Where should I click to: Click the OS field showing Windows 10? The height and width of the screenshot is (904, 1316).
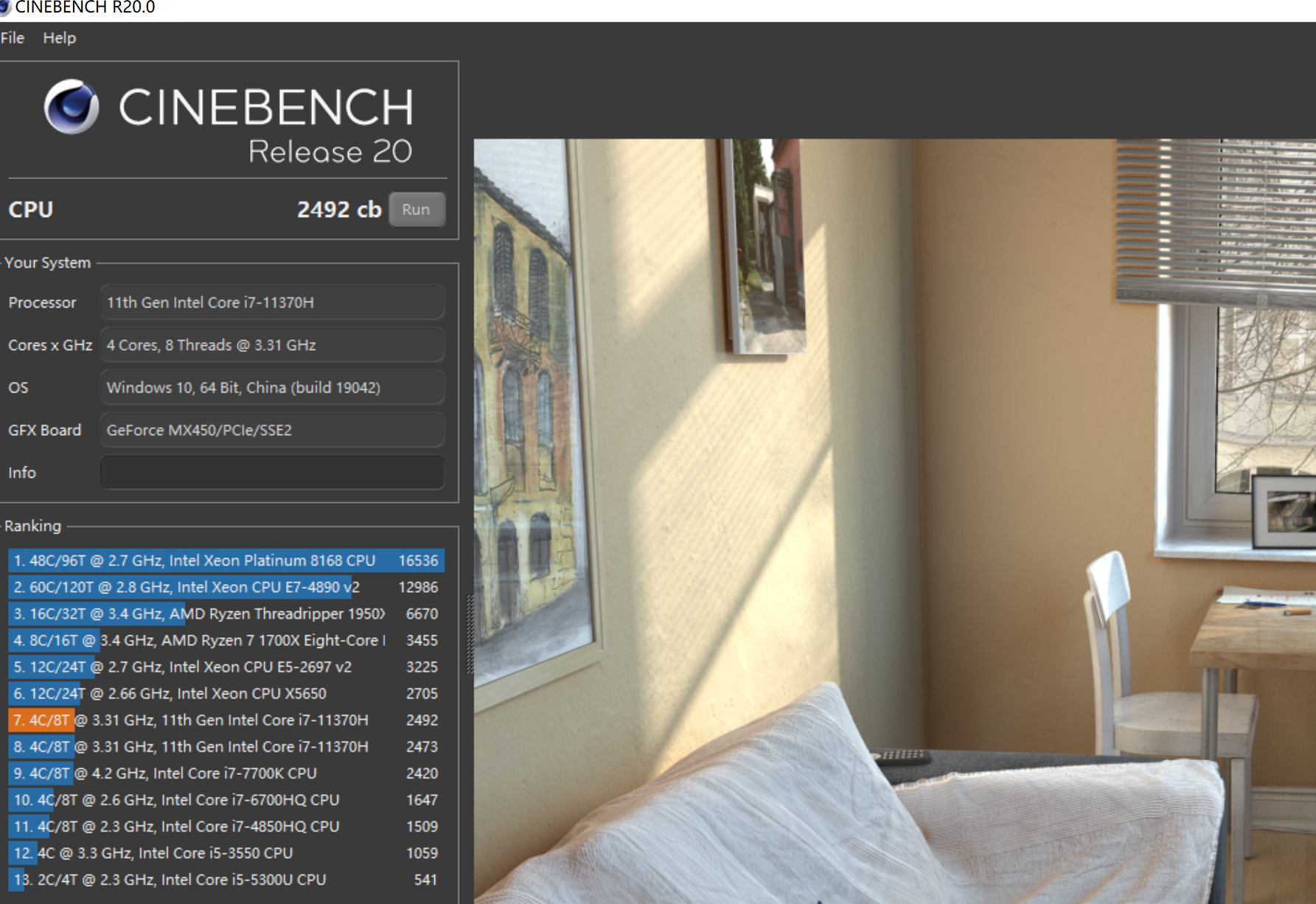[272, 388]
